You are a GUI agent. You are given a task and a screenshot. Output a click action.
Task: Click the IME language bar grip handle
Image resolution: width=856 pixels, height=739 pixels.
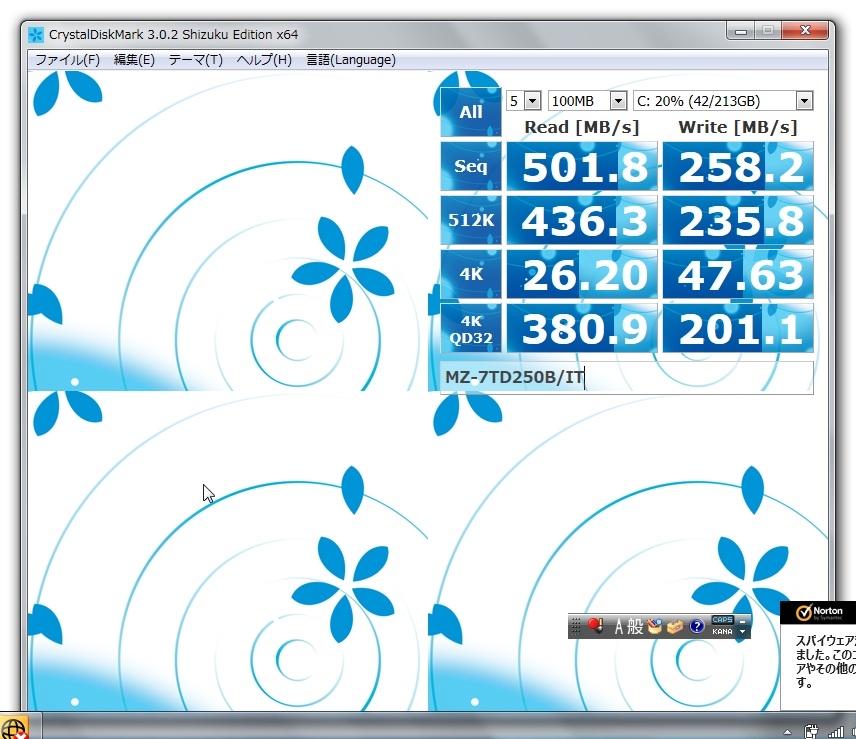point(575,626)
